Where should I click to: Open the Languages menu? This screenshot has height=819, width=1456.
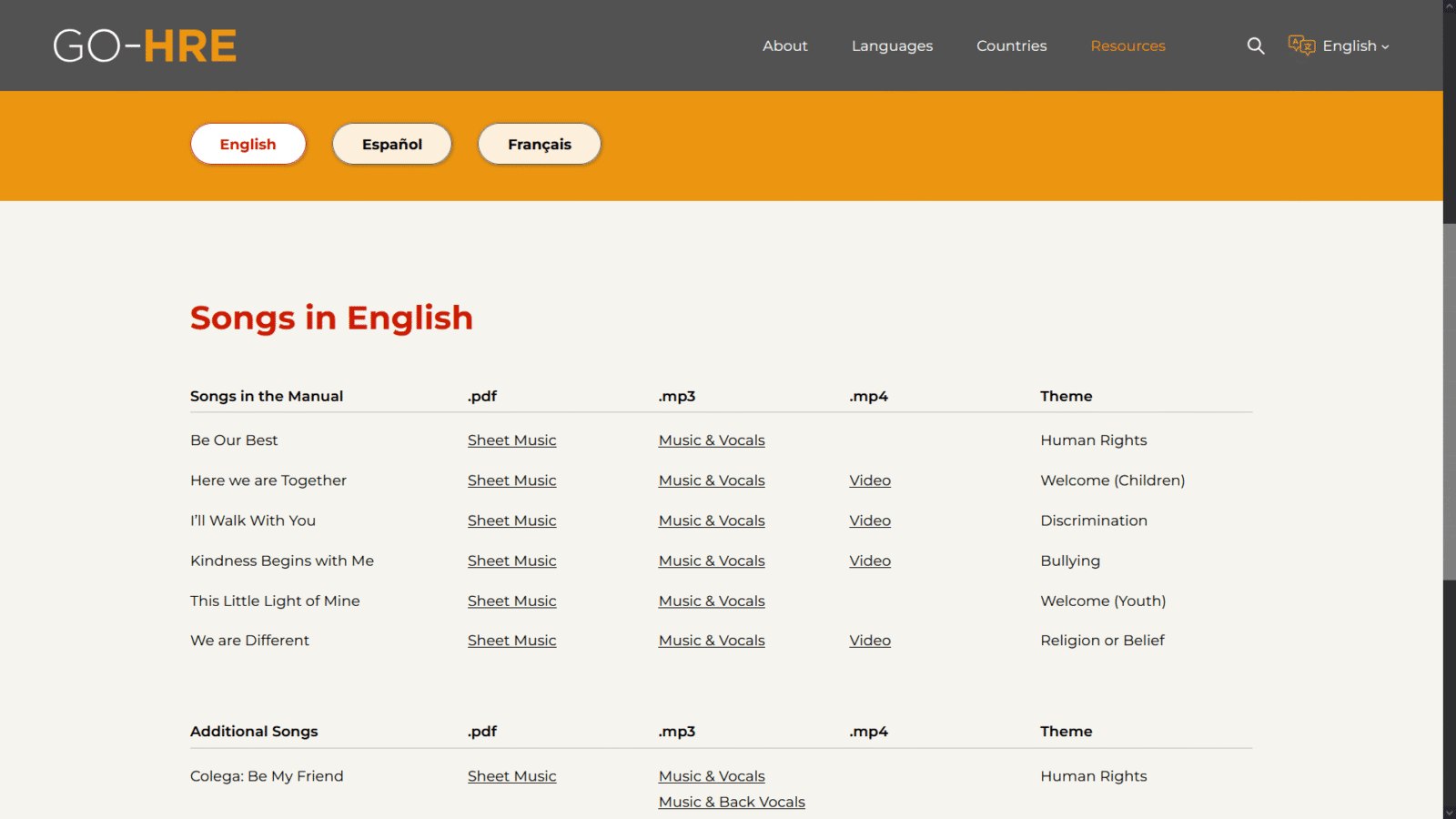[892, 45]
